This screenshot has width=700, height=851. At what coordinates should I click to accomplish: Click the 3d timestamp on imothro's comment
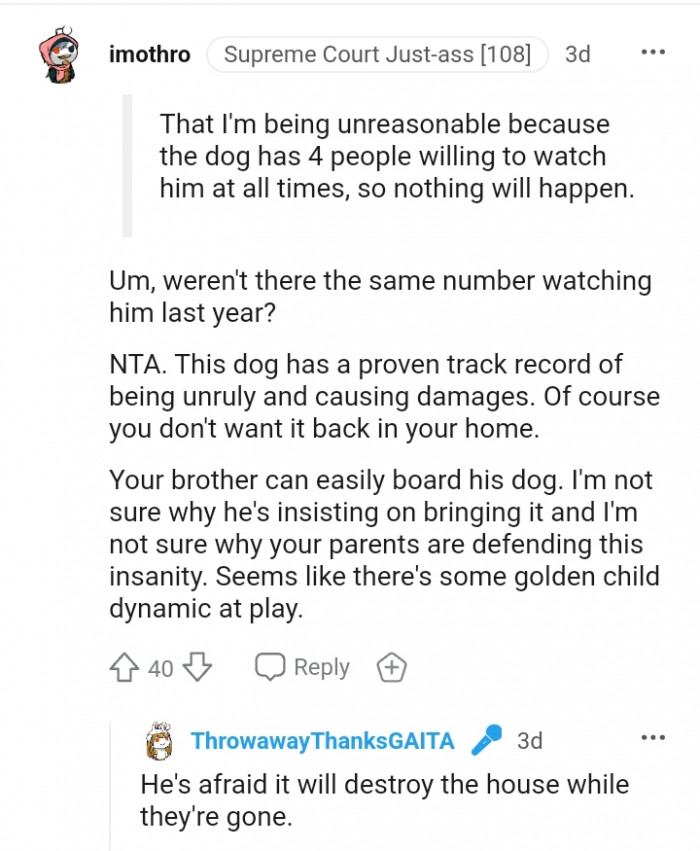tap(577, 54)
